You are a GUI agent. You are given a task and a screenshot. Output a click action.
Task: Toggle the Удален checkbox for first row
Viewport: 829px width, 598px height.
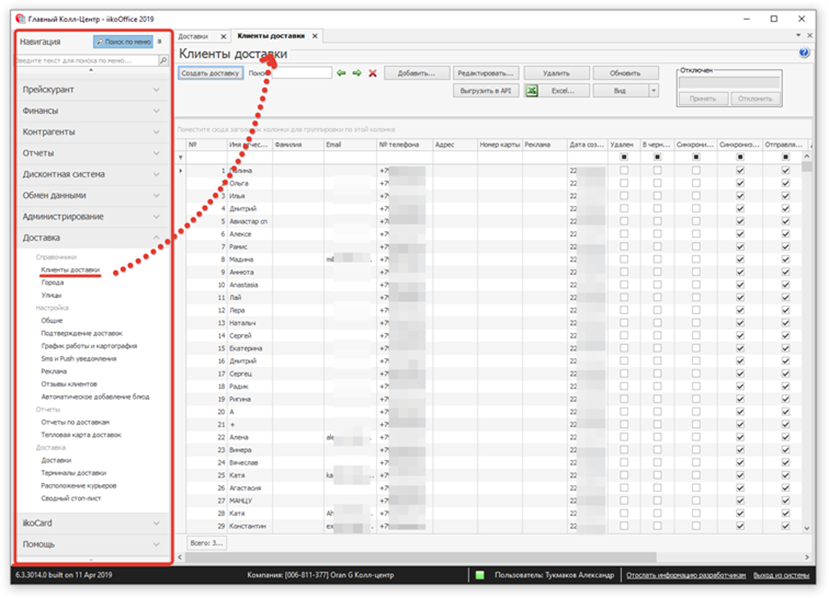click(625, 171)
